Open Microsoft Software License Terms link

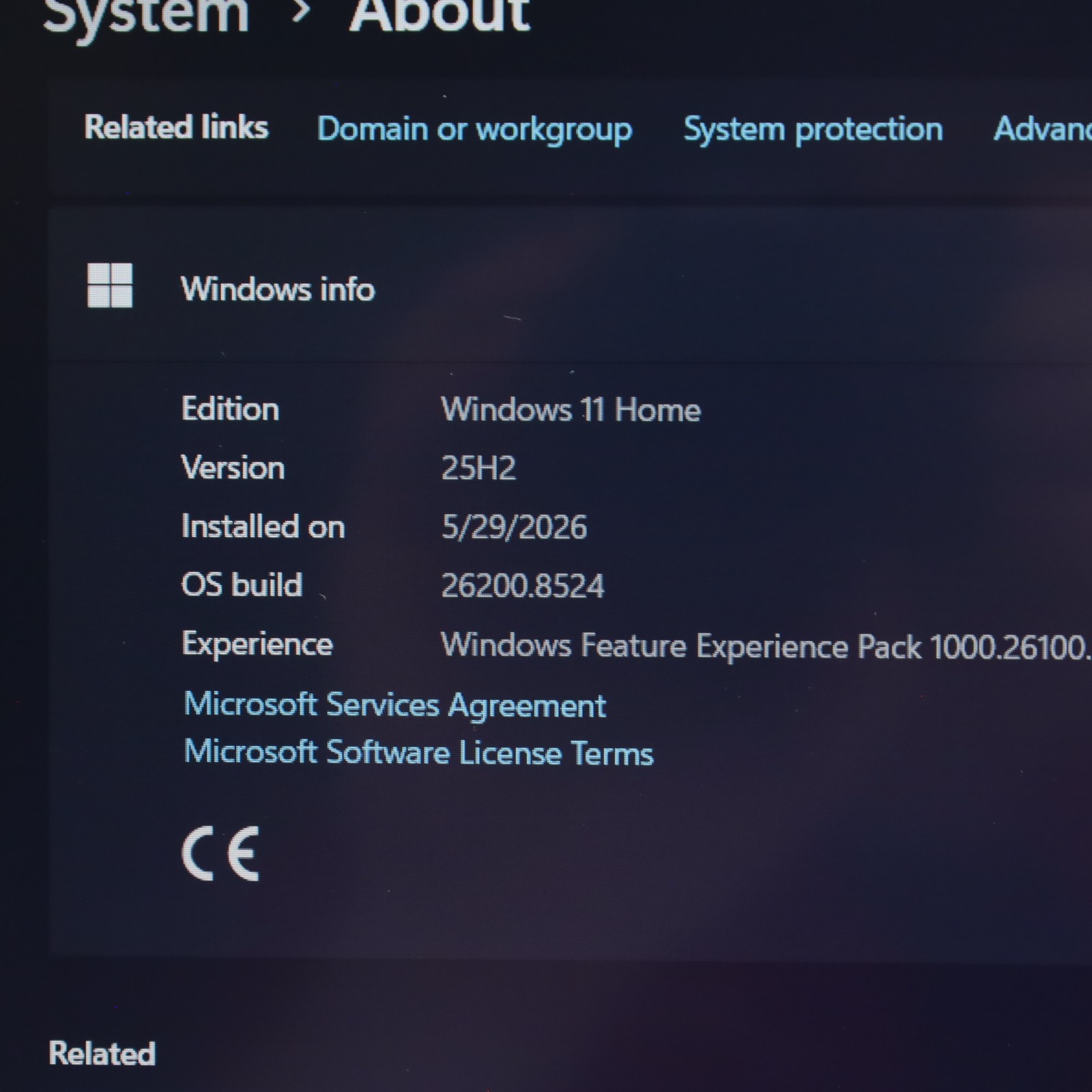tap(418, 753)
